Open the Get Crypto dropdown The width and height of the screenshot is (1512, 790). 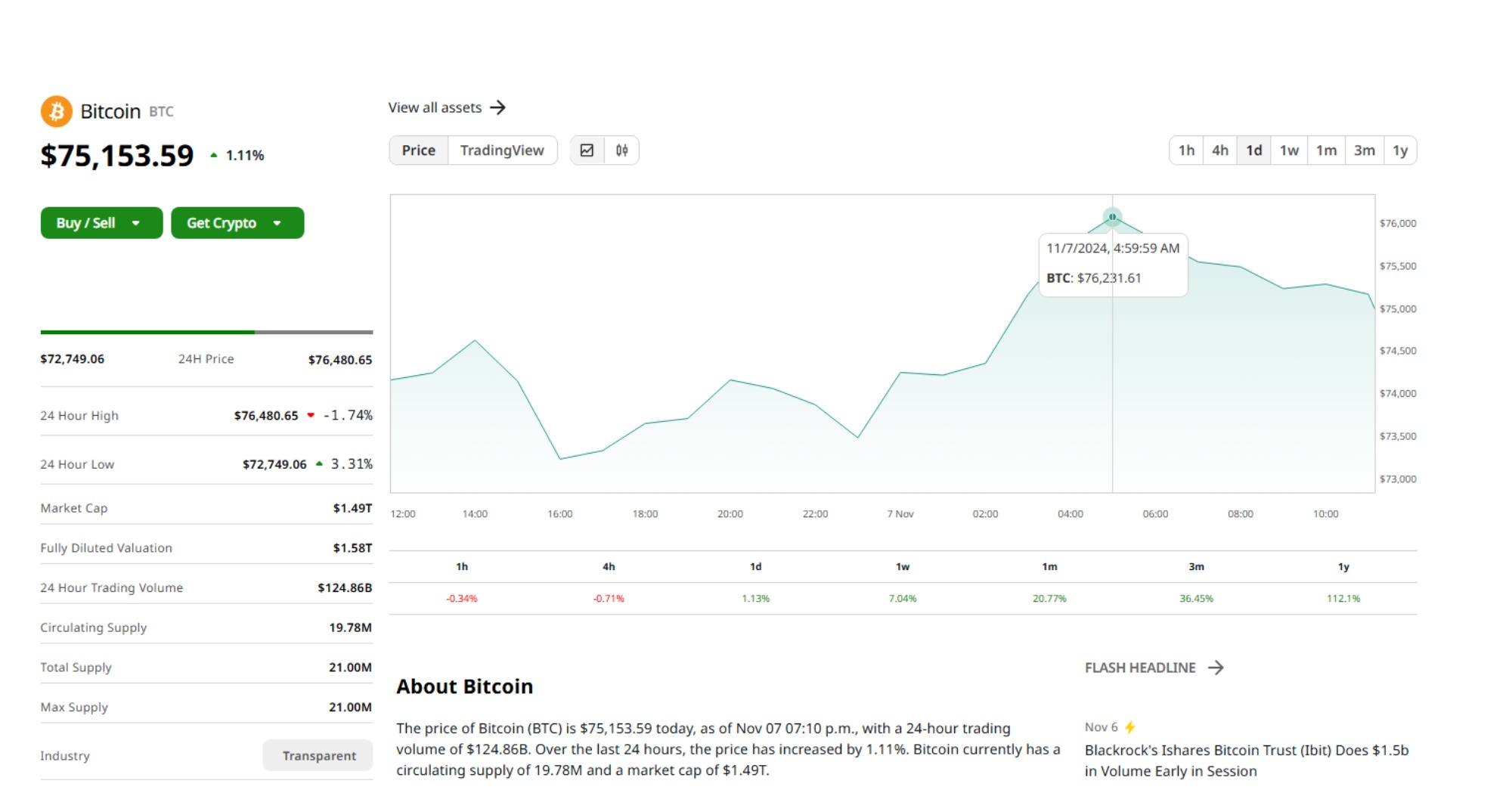click(237, 223)
